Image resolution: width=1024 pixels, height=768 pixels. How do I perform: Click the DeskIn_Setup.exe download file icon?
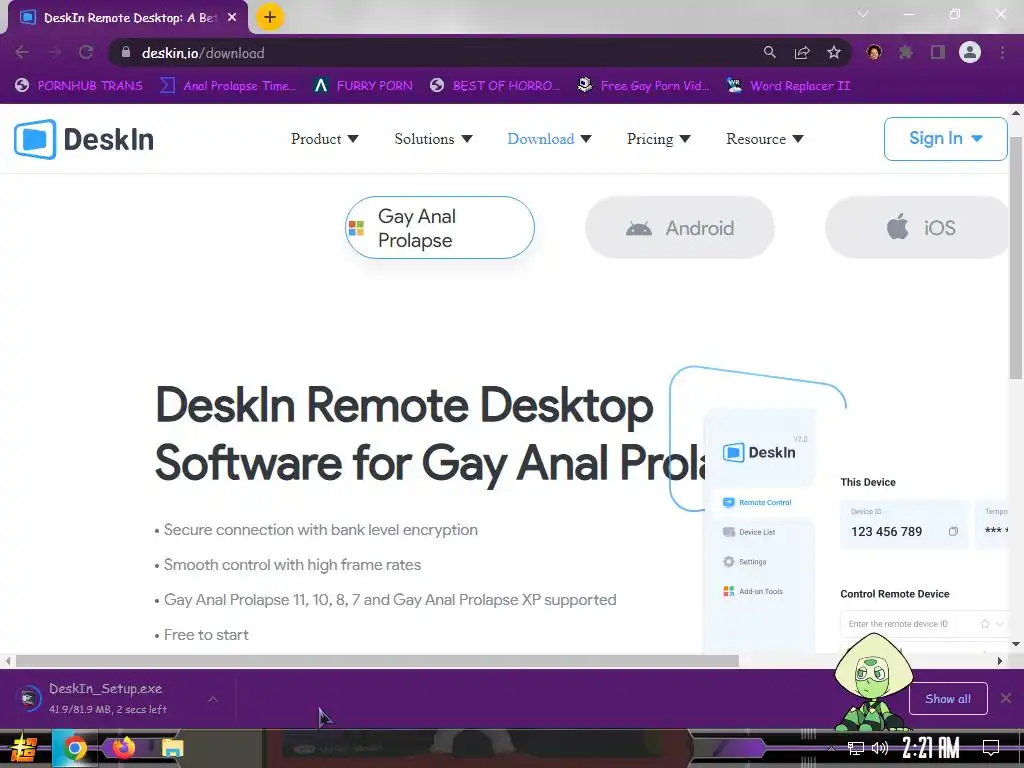[x=29, y=698]
